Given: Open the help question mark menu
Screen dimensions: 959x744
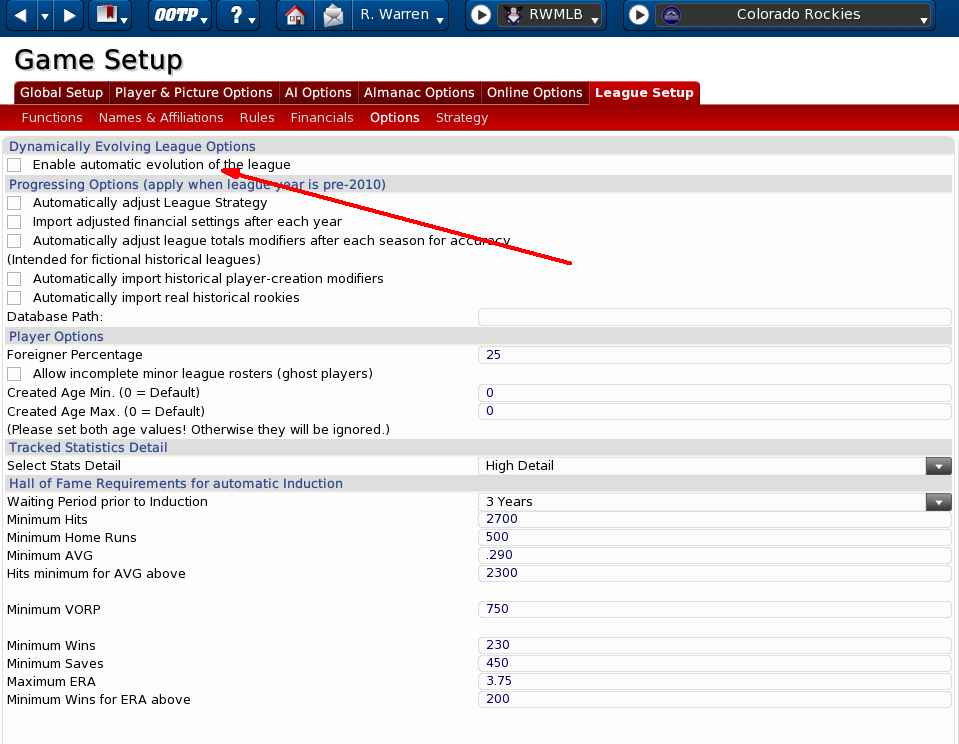Looking at the screenshot, I should coord(238,15).
